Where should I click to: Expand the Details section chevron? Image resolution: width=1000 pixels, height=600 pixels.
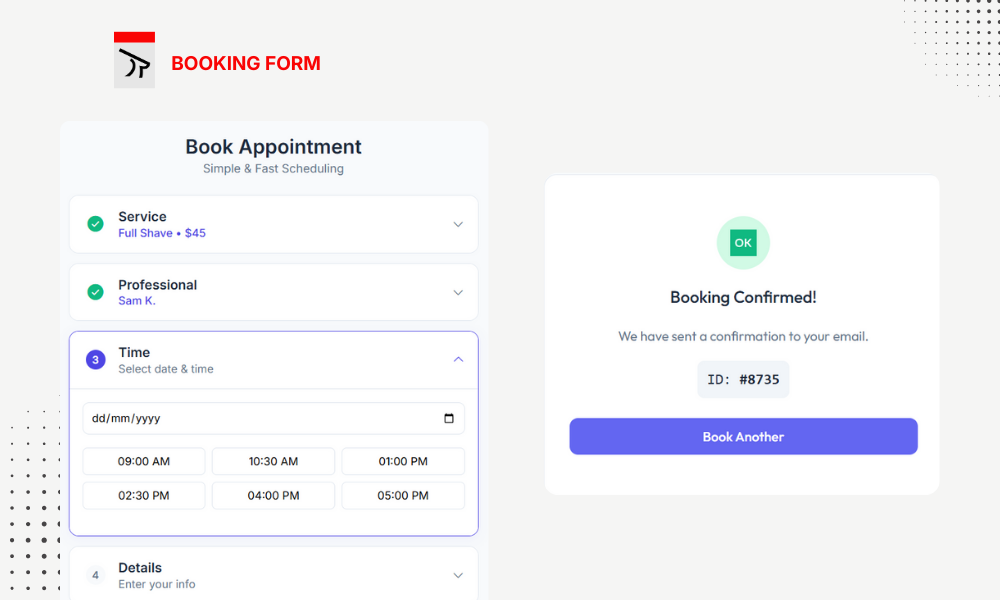tap(458, 575)
